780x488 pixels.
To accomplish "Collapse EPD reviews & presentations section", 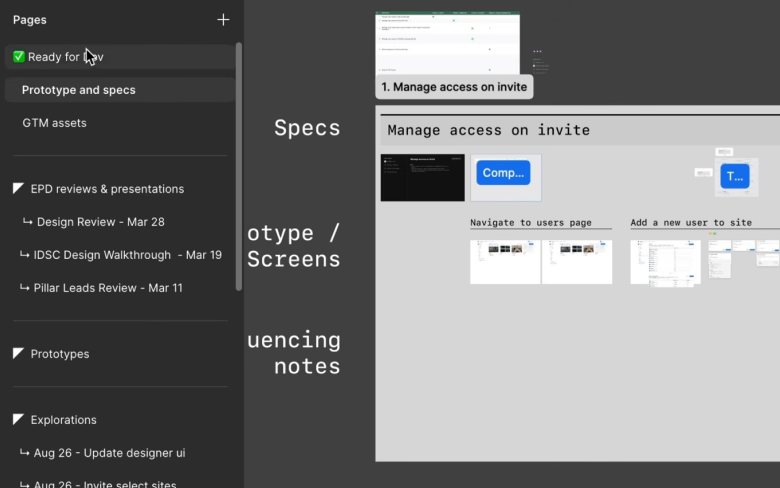I will click(18, 188).
